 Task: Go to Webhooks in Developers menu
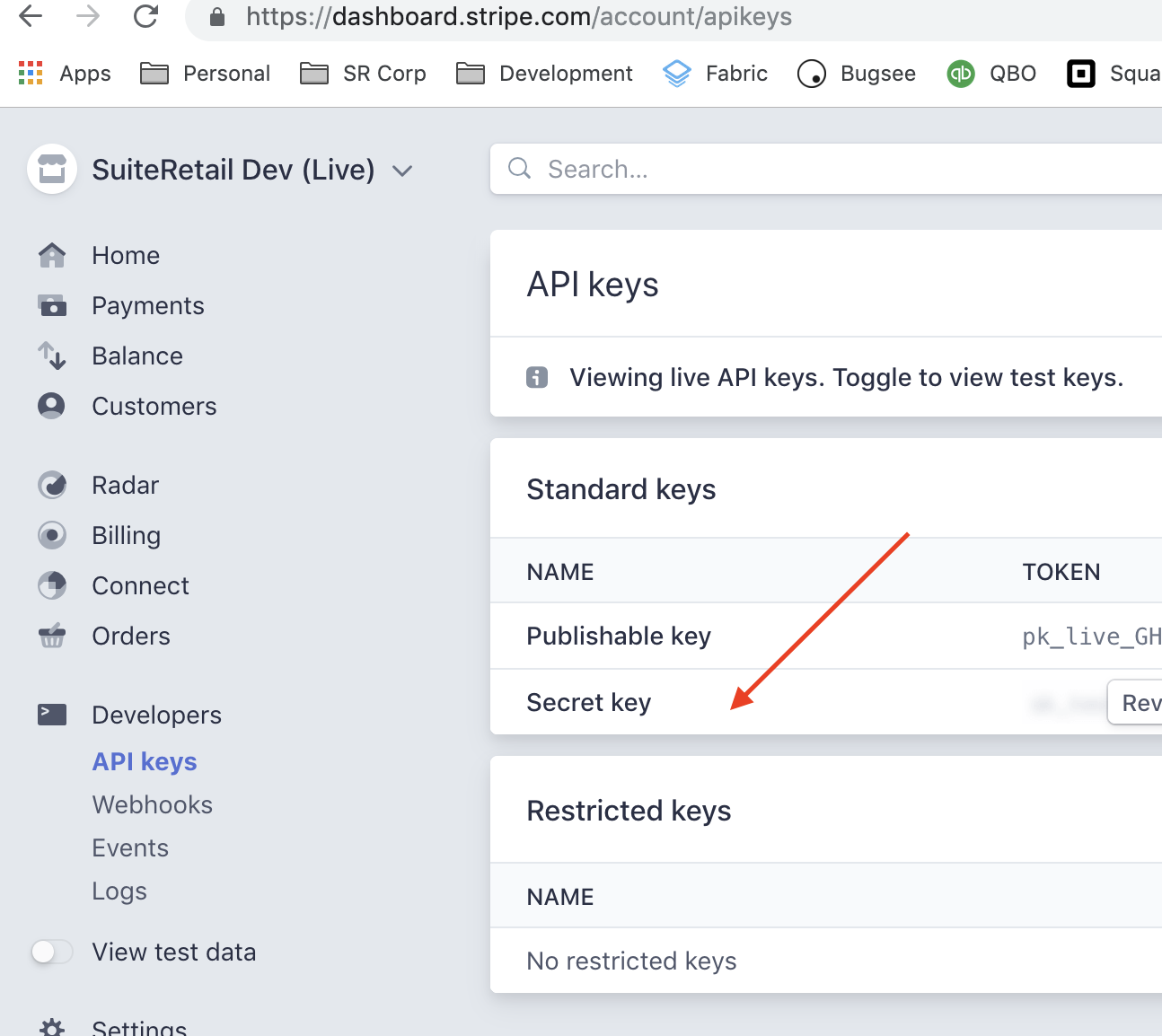pyautogui.click(x=153, y=804)
